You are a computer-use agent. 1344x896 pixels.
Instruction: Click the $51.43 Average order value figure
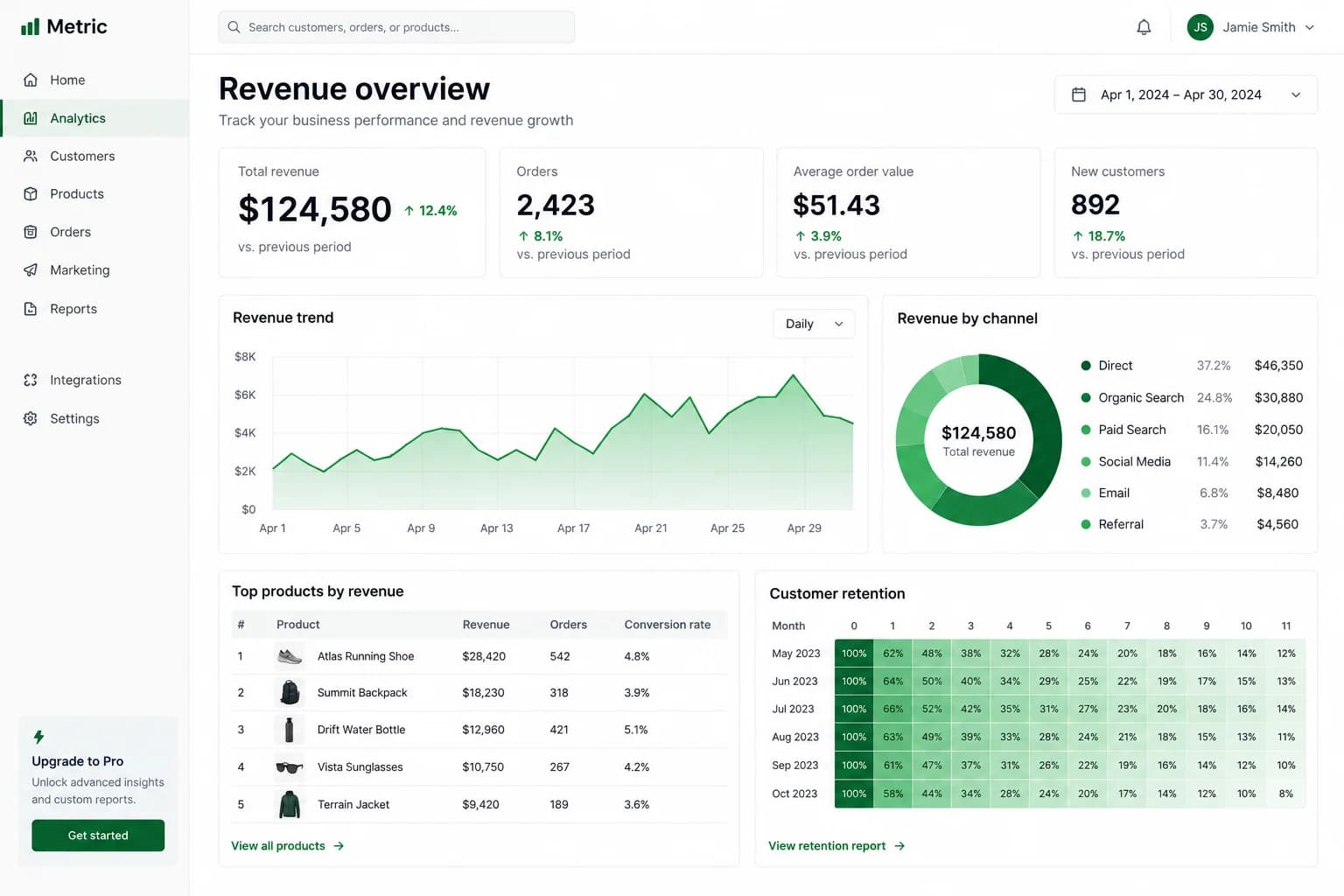(836, 205)
